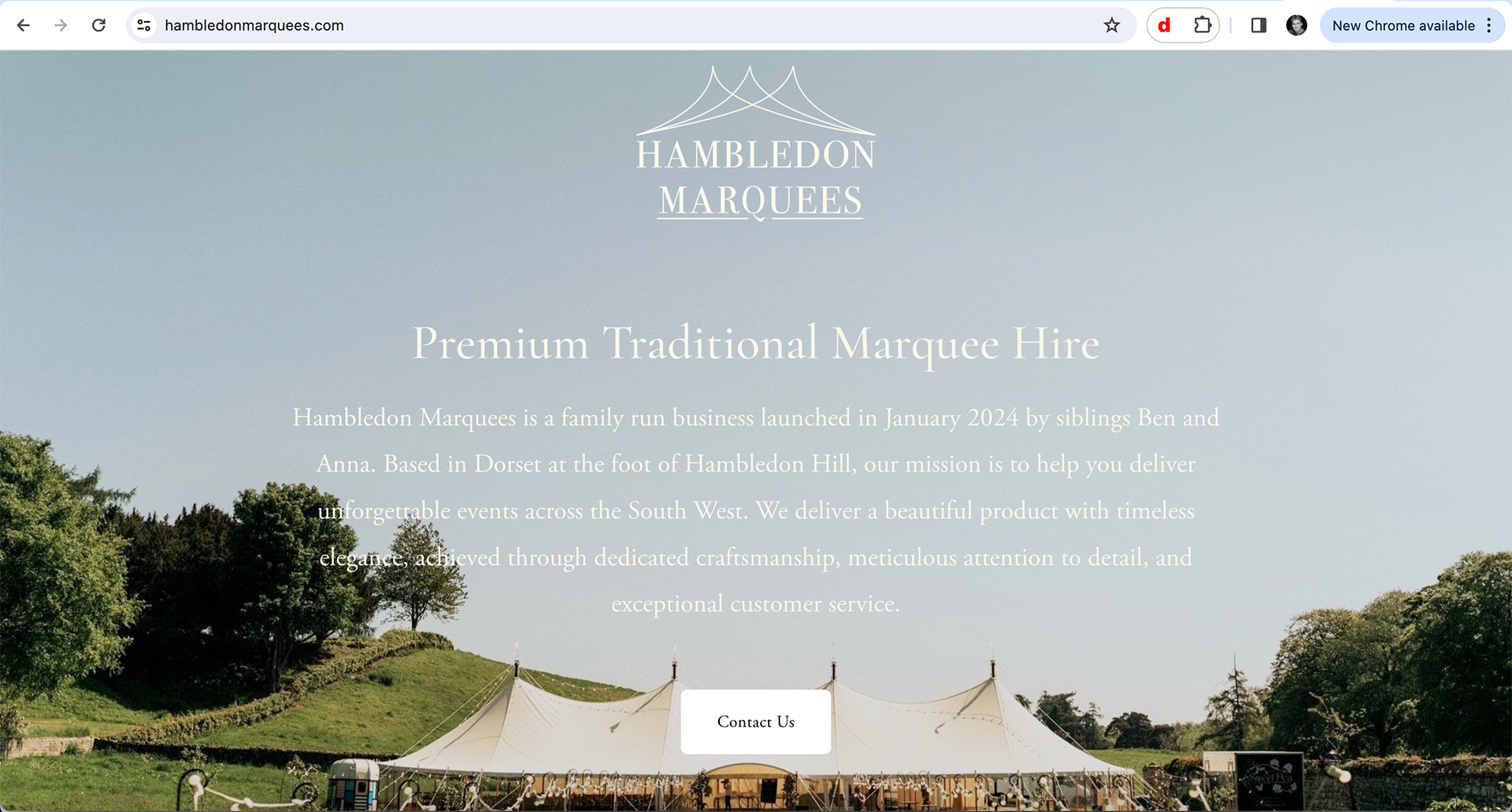This screenshot has height=812, width=1512.
Task: Open the site information icon beside the URL
Action: (x=143, y=25)
